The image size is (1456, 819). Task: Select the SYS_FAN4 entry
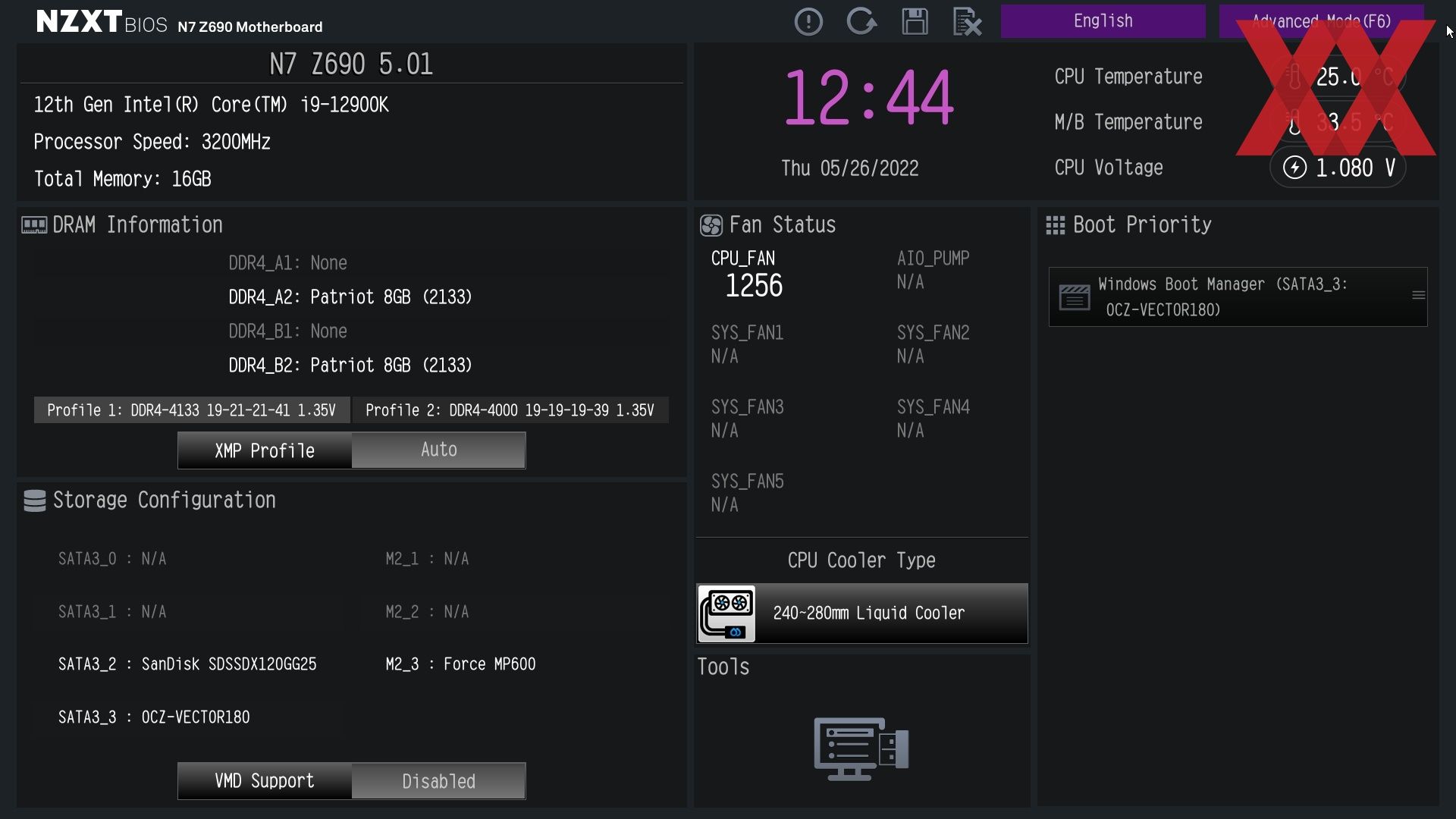[x=933, y=419]
